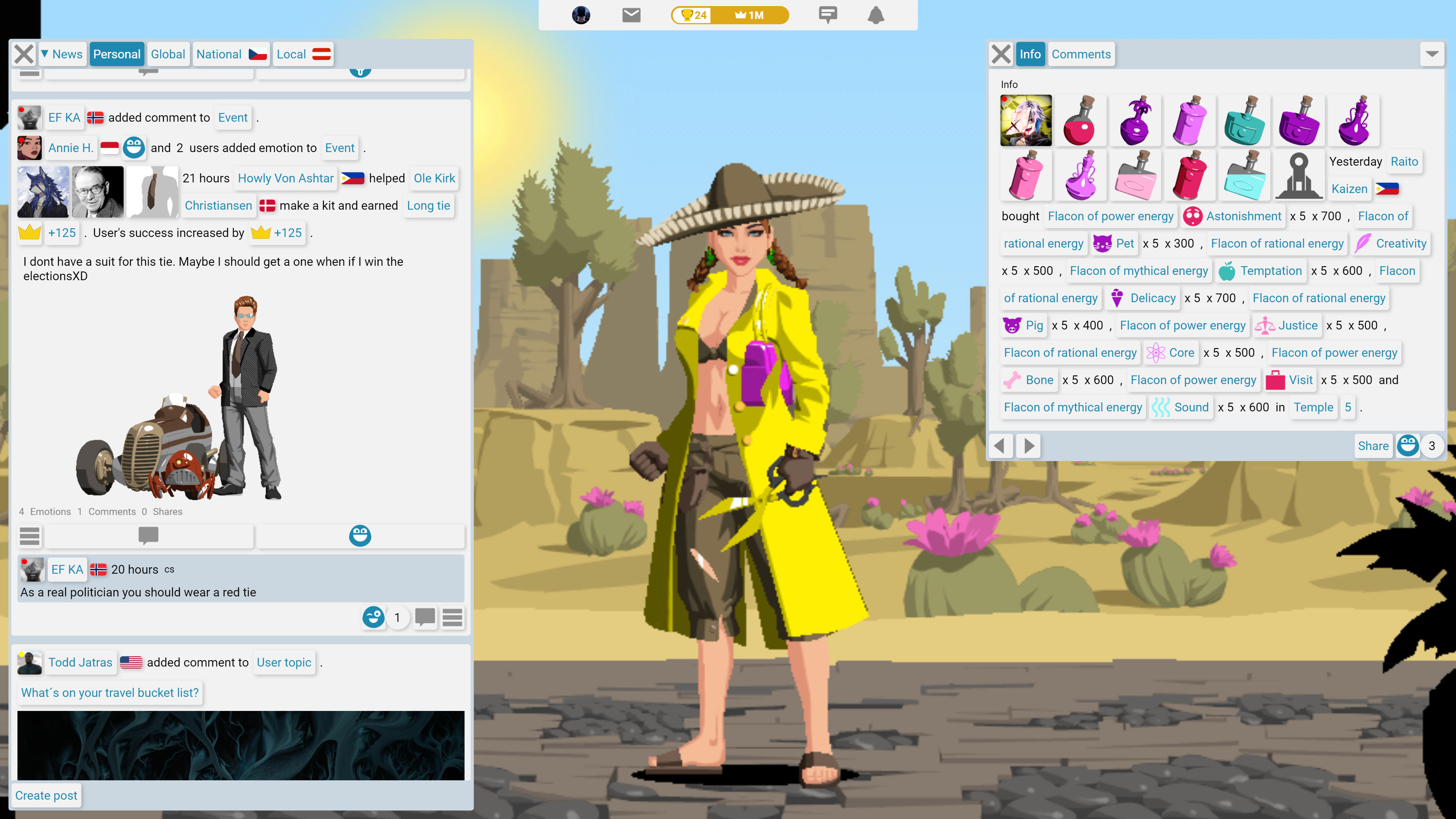Open the bloody anime avatar thumbnail in Info
This screenshot has width=1456, height=819.
pyautogui.click(x=1026, y=121)
